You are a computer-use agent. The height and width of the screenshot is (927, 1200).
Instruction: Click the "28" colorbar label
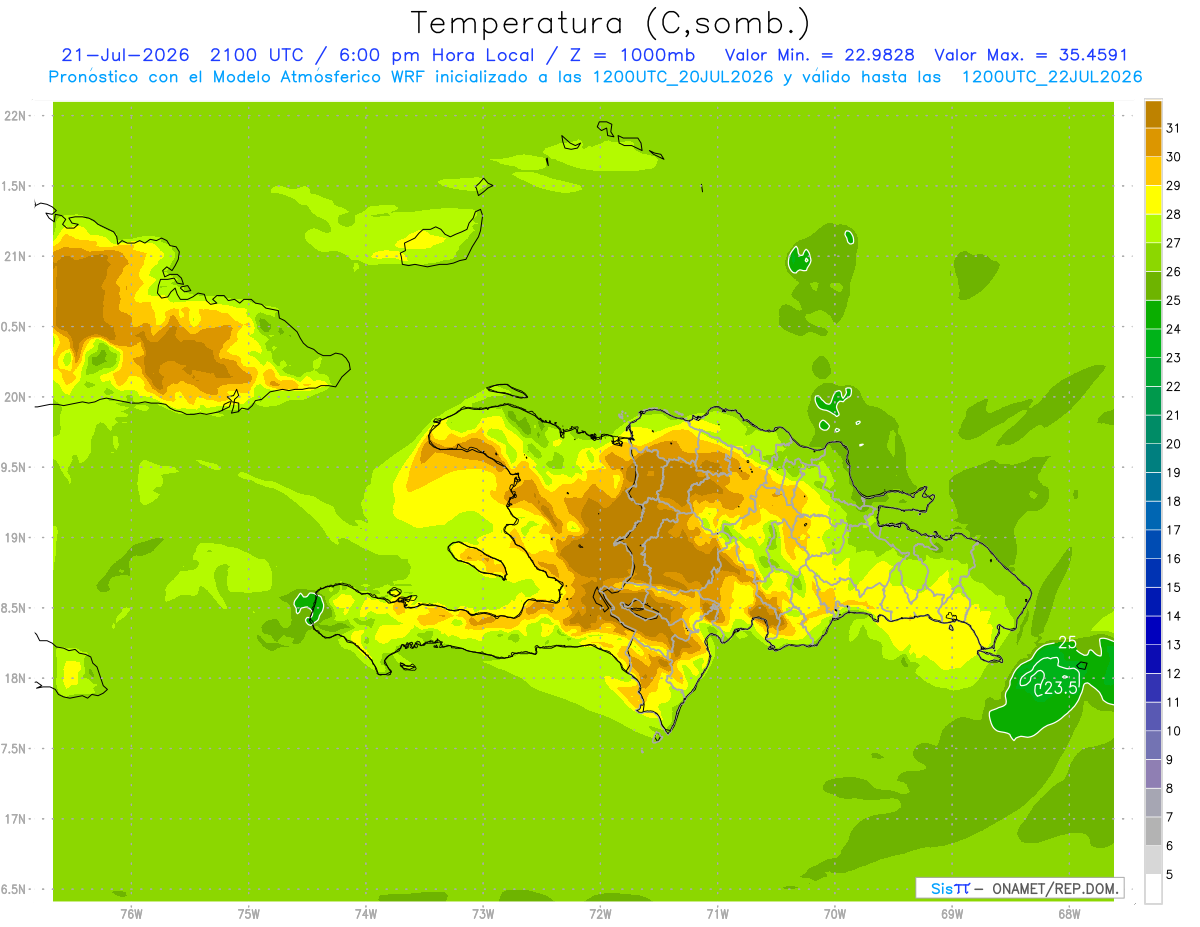tap(1174, 214)
